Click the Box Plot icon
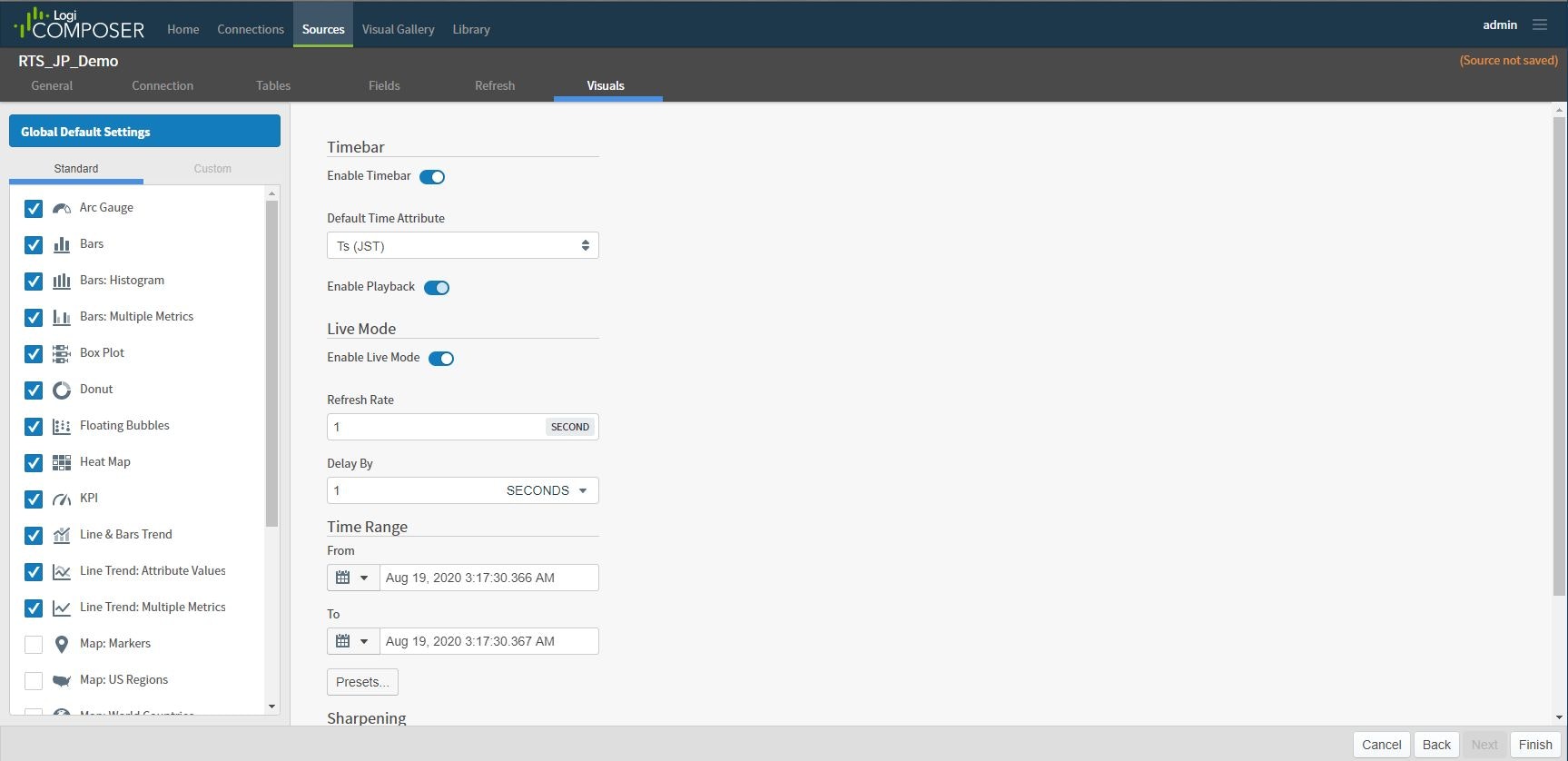Screen dimensions: 1568x761 [61, 353]
